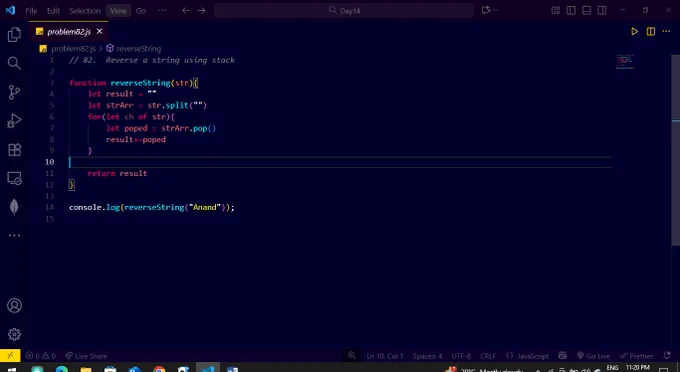Open the Explorer view in activity bar
The width and height of the screenshot is (680, 372).
tap(14, 35)
